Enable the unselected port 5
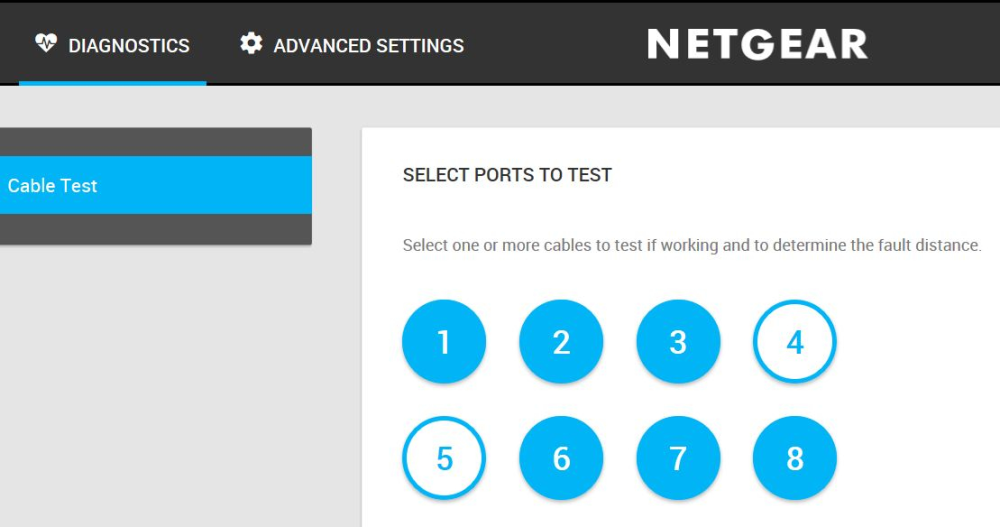This screenshot has height=527, width=1000. (444, 459)
